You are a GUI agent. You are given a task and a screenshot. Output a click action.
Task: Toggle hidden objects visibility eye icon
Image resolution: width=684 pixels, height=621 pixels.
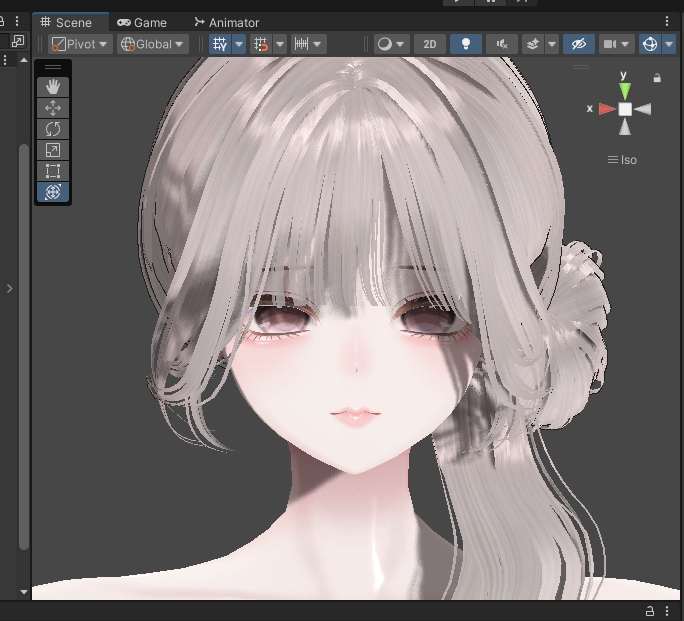pyautogui.click(x=579, y=44)
